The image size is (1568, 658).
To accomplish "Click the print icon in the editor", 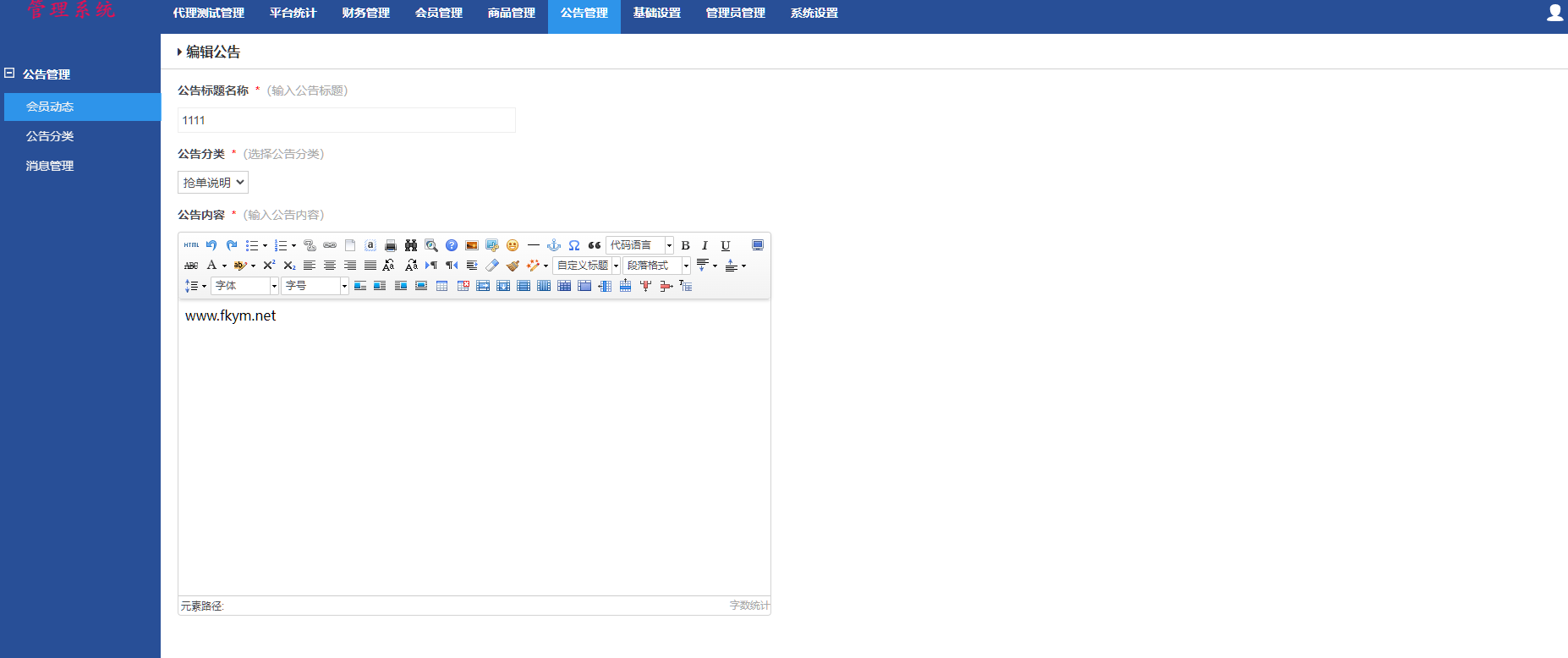I will pos(391,245).
